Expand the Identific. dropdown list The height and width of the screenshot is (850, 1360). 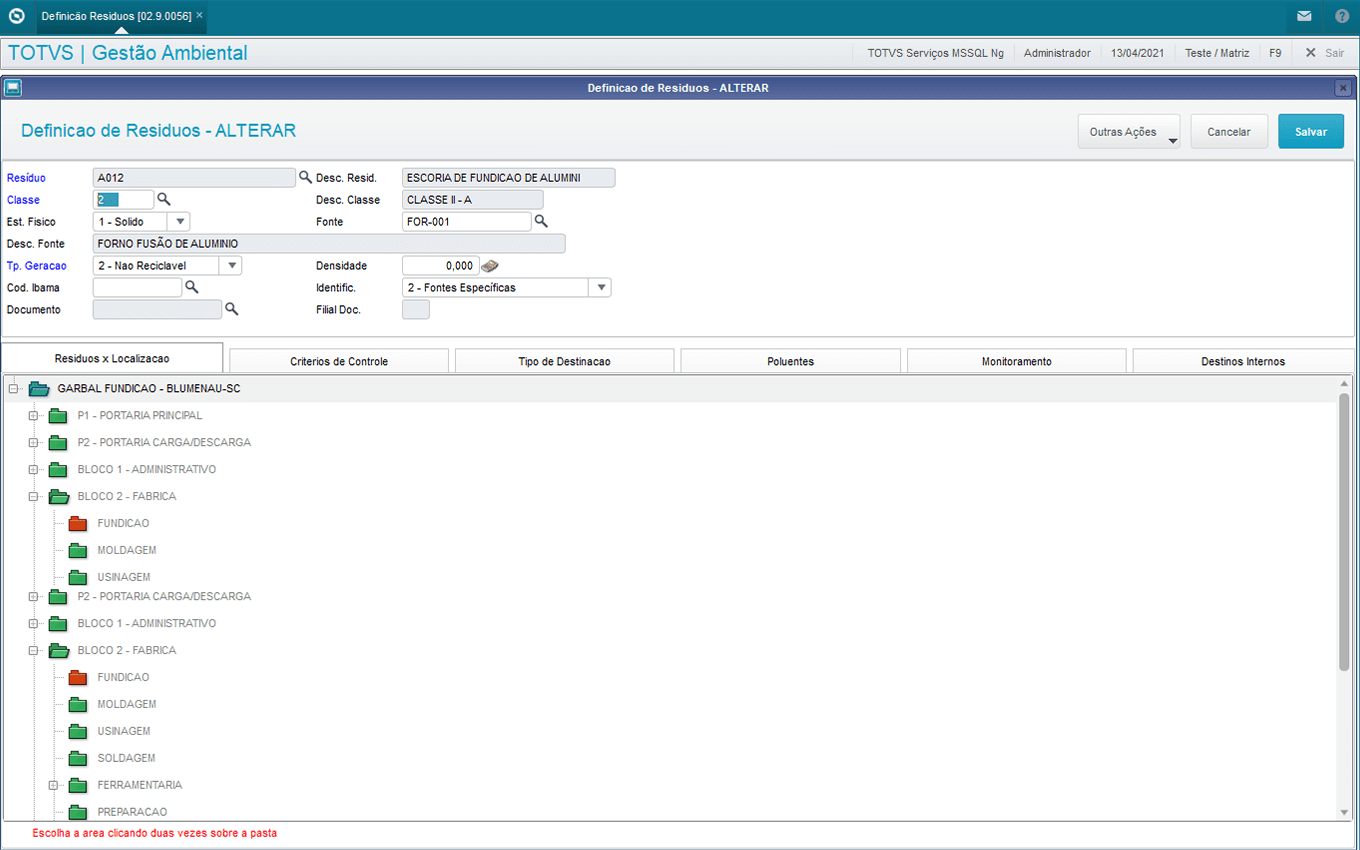(x=601, y=288)
